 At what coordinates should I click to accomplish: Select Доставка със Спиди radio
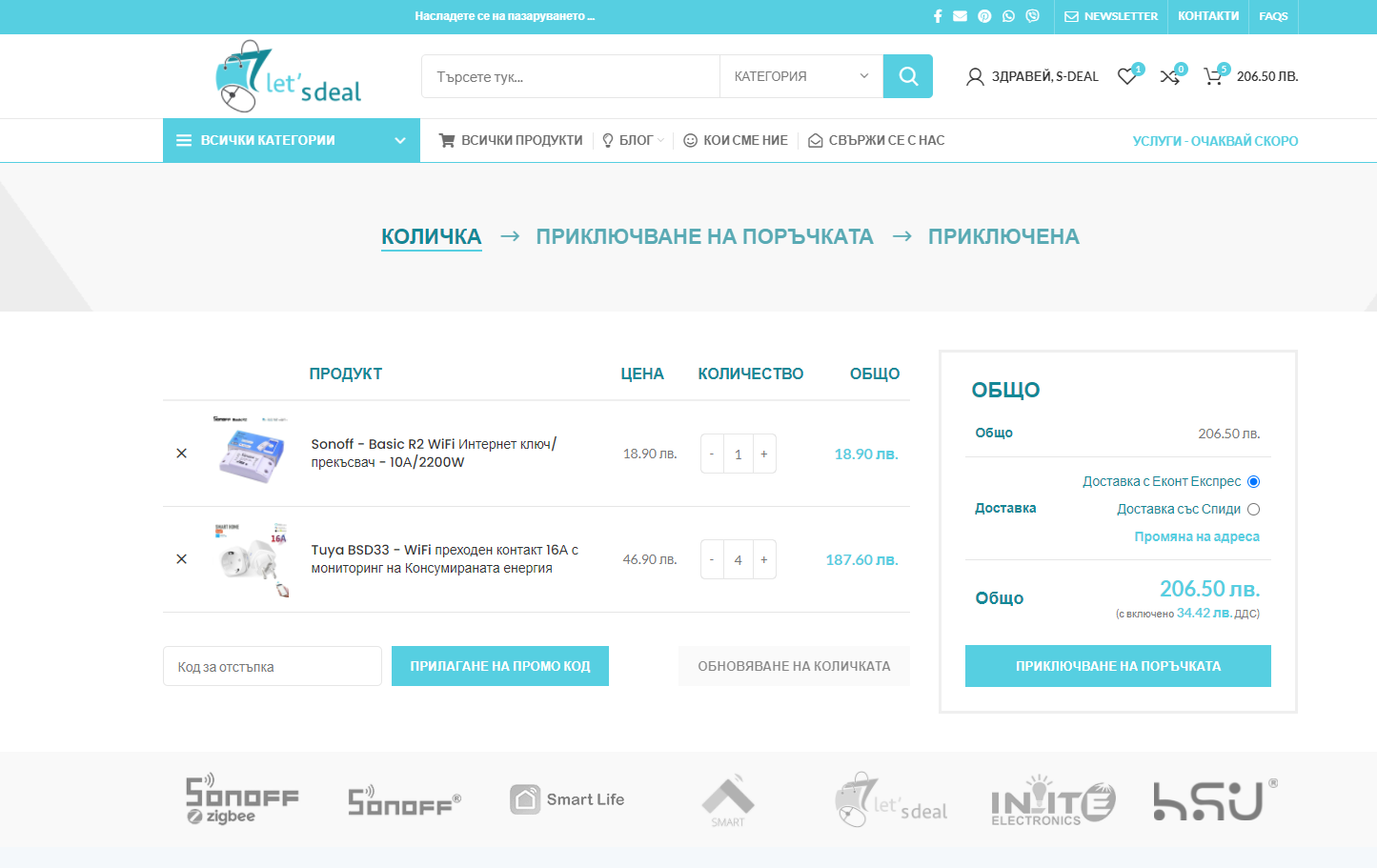pyautogui.click(x=1253, y=509)
